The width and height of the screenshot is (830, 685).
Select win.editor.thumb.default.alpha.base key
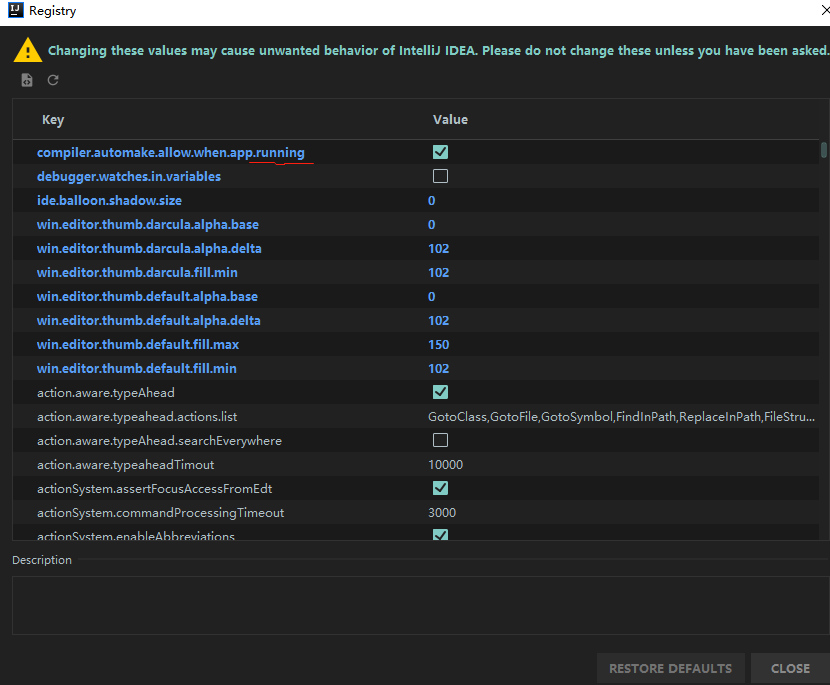147,296
